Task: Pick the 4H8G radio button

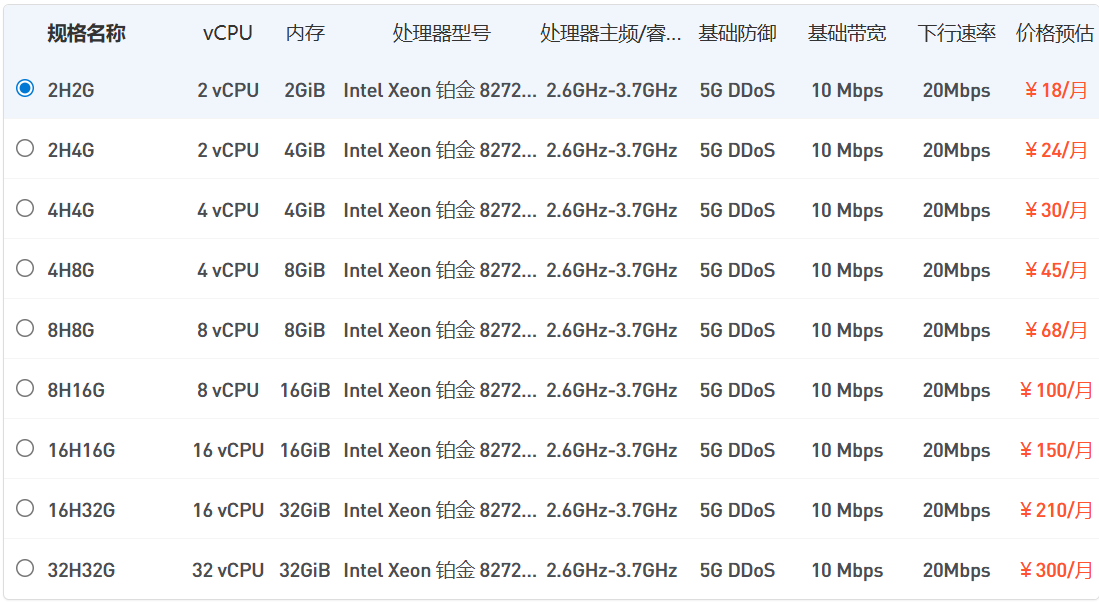Action: click(x=25, y=269)
